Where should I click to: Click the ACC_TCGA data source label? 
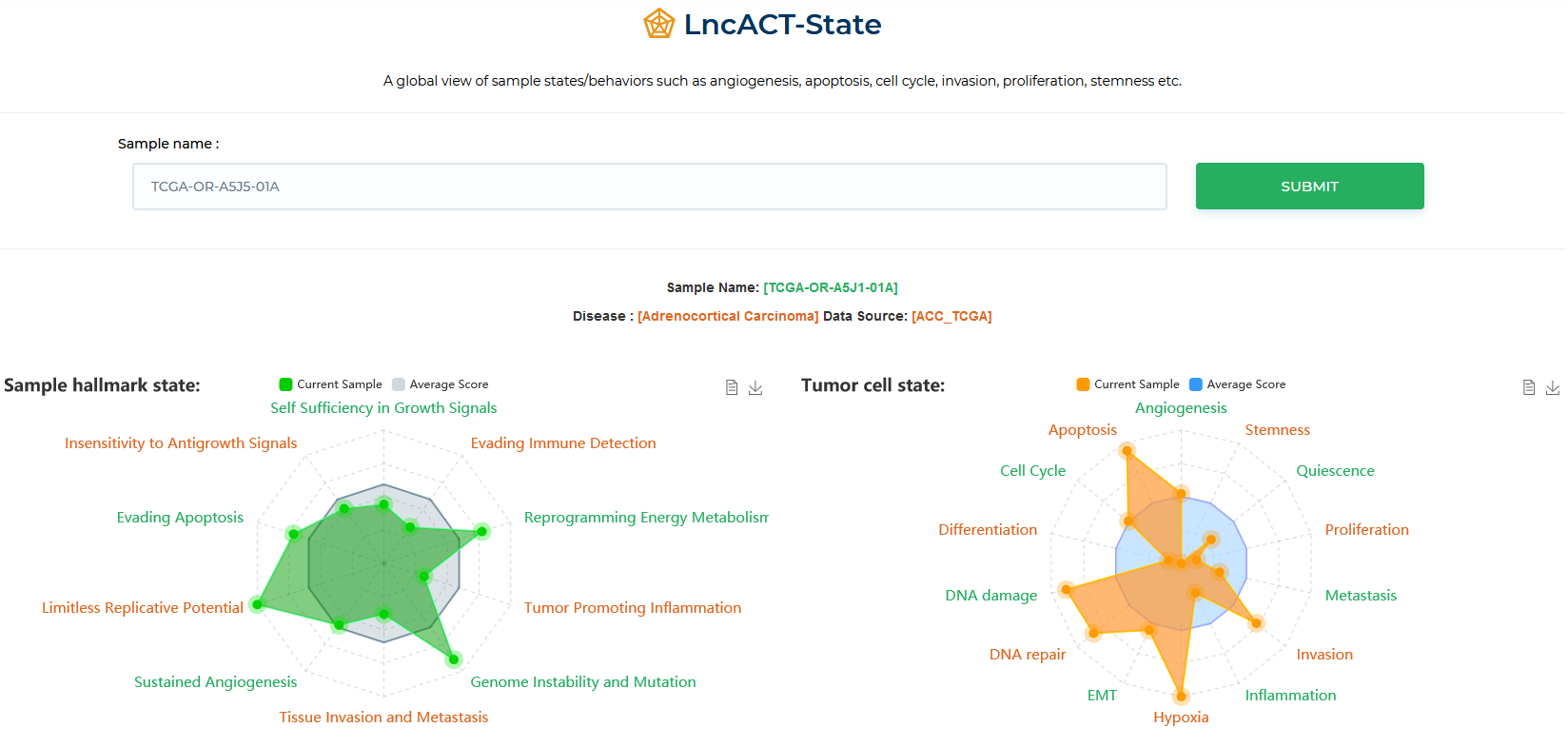click(x=951, y=316)
